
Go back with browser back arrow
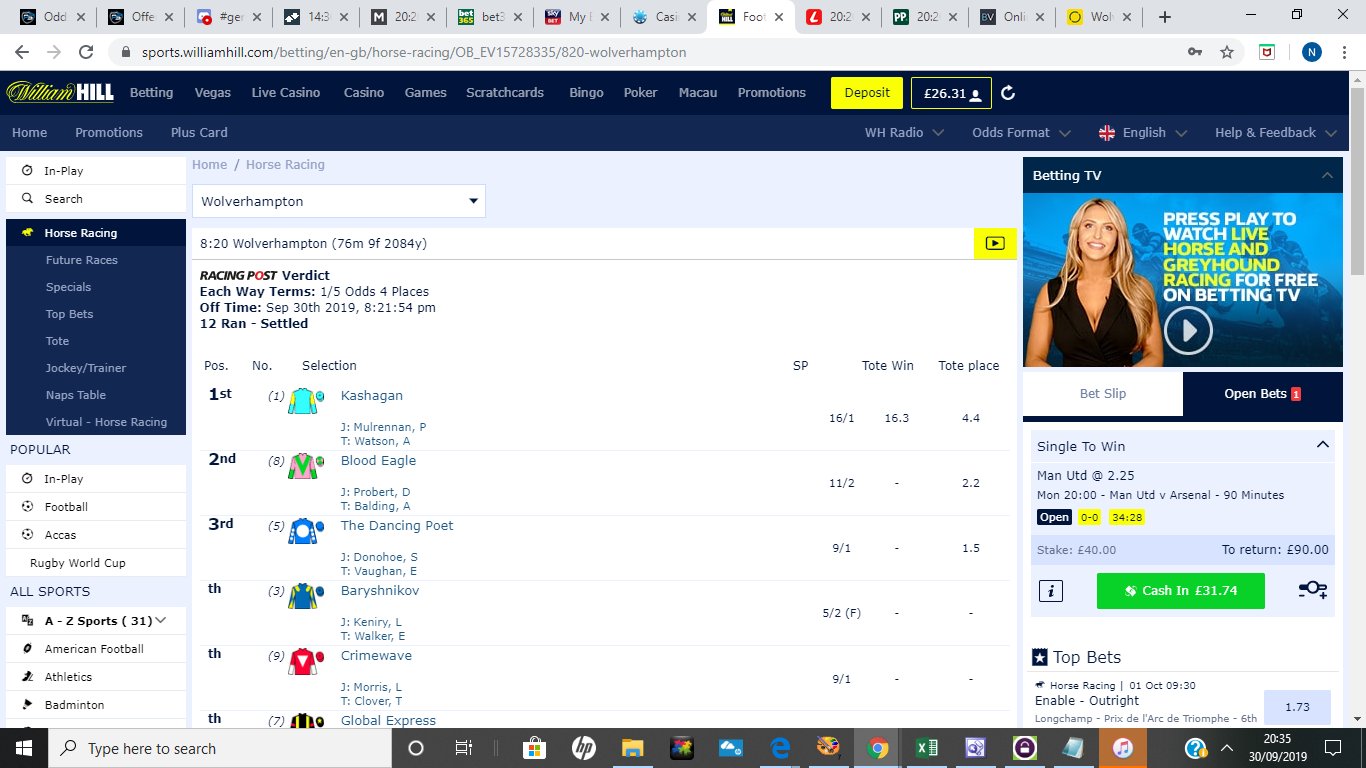click(x=22, y=52)
